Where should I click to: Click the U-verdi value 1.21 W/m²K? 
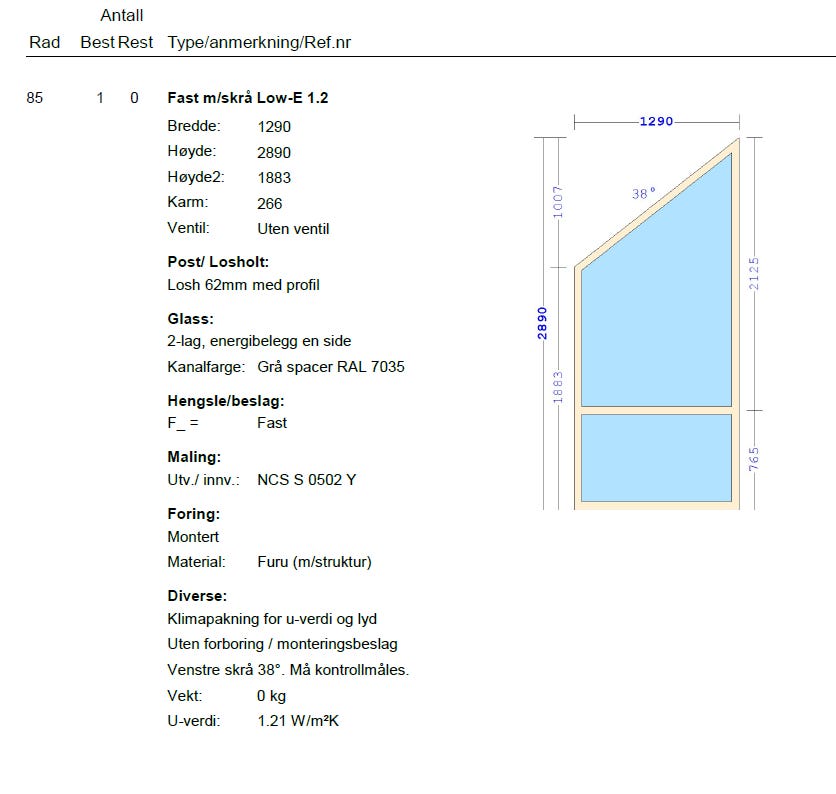point(298,721)
